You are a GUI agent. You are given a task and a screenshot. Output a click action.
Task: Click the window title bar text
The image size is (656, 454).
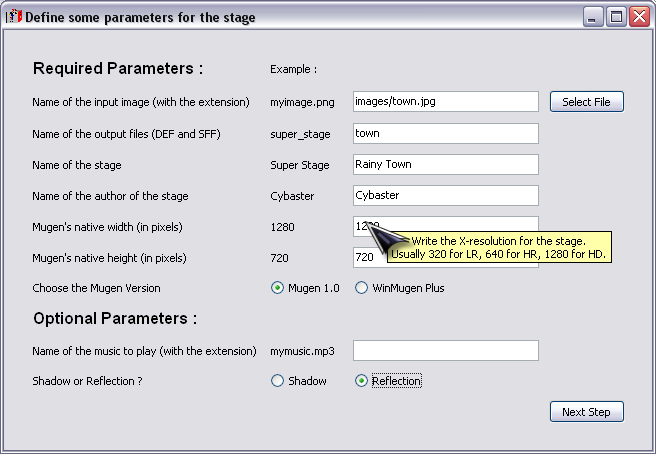[140, 17]
